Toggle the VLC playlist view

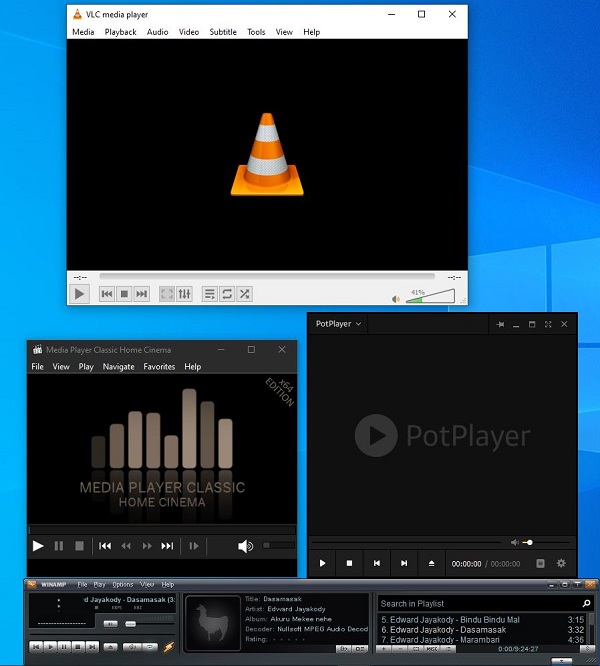[x=209, y=294]
